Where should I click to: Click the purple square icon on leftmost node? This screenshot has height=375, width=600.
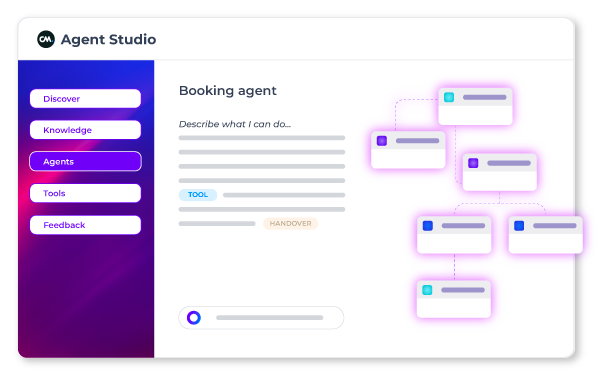pyautogui.click(x=382, y=141)
